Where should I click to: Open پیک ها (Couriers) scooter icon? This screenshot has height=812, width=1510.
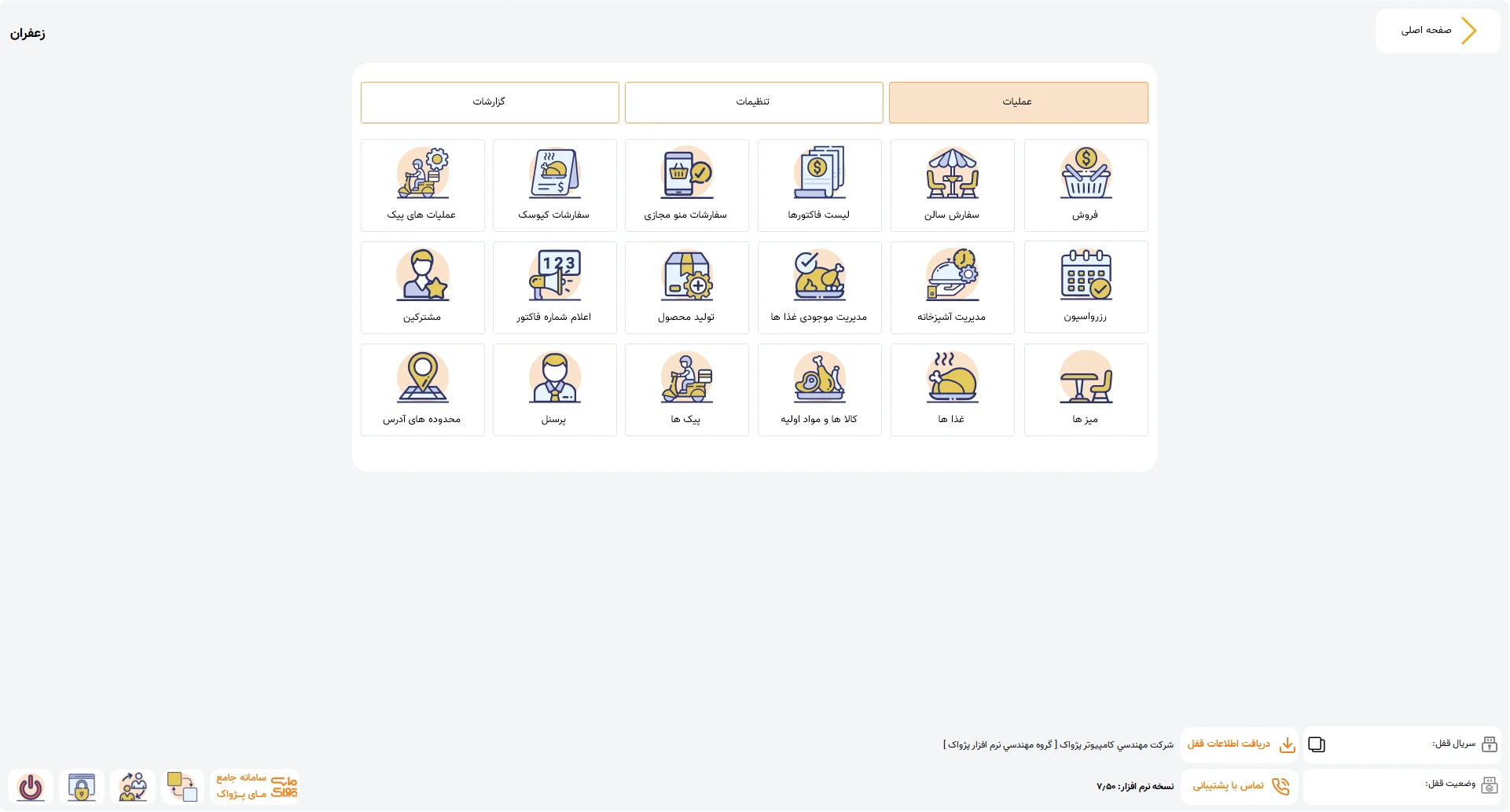click(x=686, y=390)
